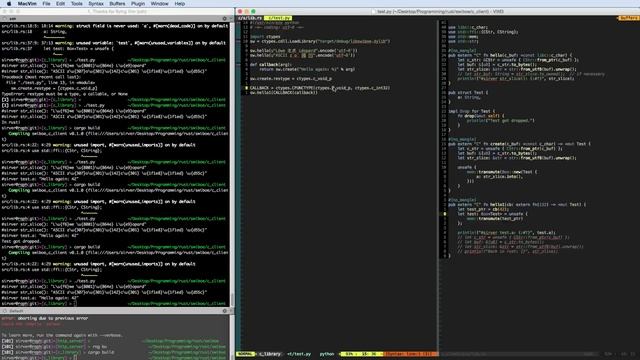Open the Syntax menu

tap(96, 4)
